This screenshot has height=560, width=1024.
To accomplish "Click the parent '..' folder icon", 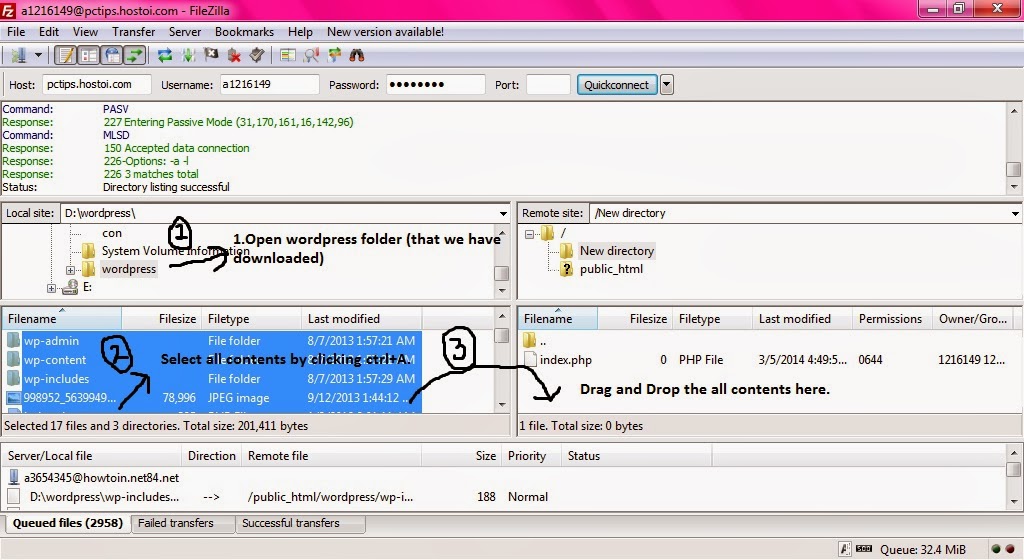I will click(x=530, y=340).
